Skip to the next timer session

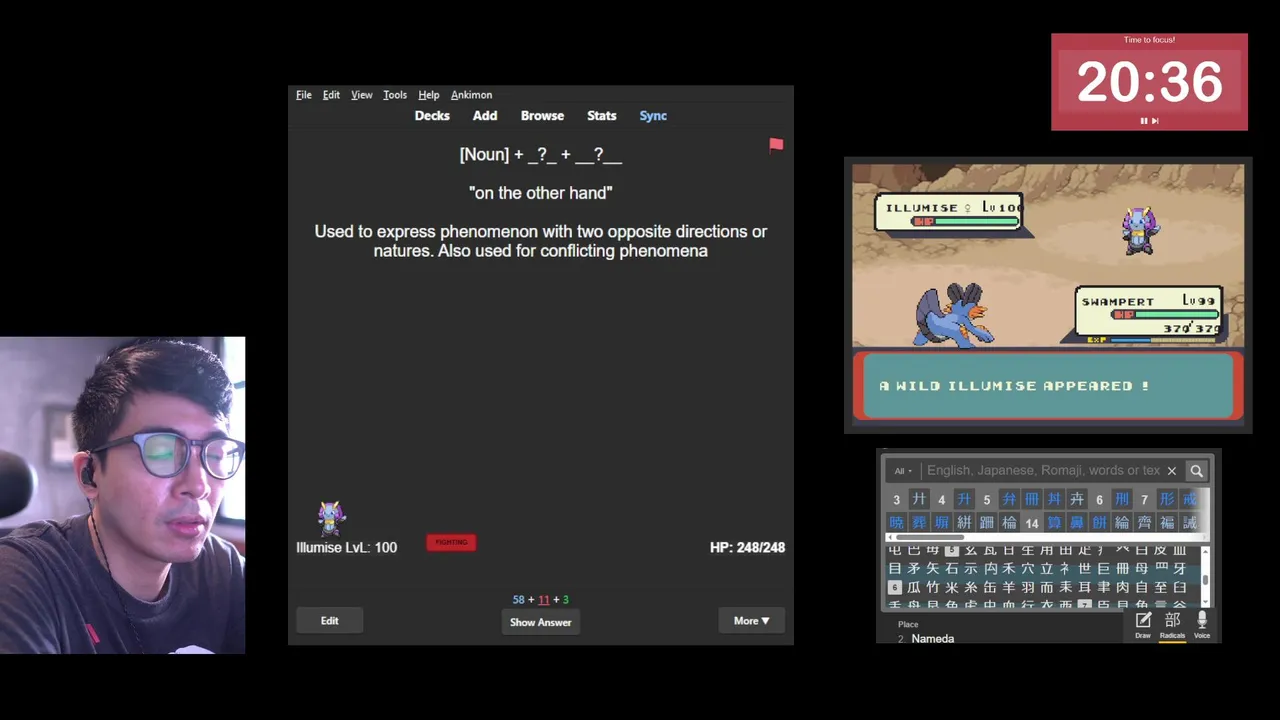tap(1155, 121)
